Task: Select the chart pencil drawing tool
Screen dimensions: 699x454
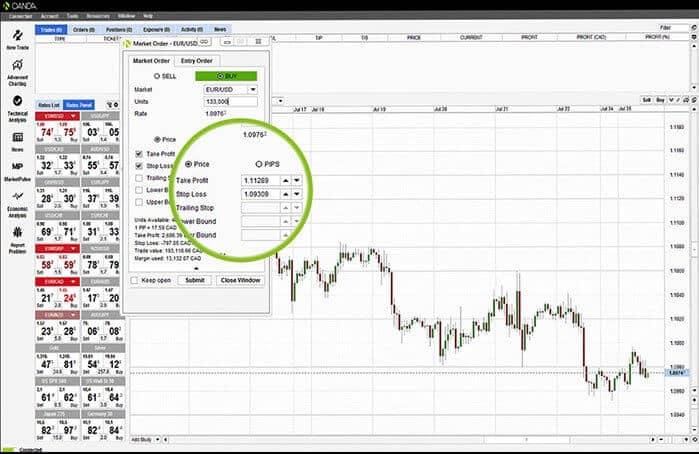Action: 679,100
